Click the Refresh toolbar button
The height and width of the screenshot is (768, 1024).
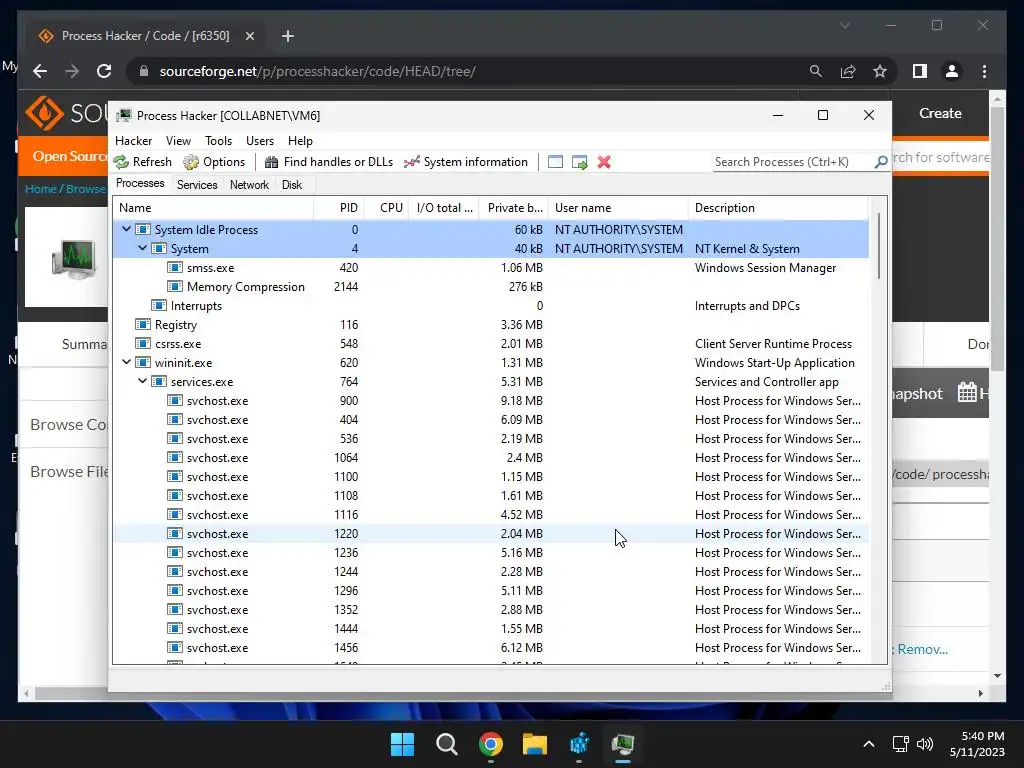[x=142, y=162]
